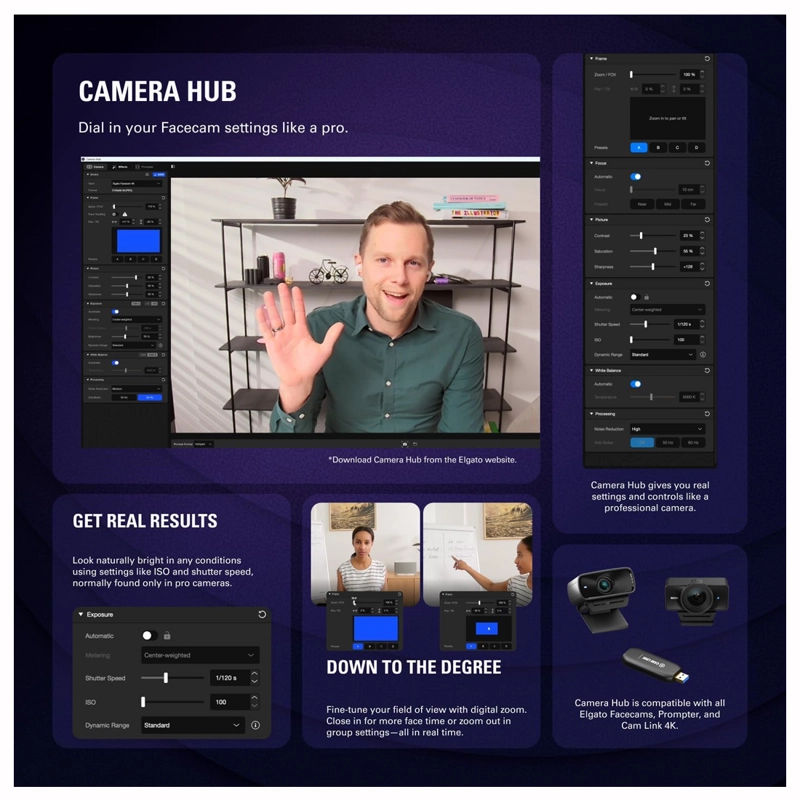Reset Frame section in the full settings panel
The height and width of the screenshot is (800, 800).
pos(707,59)
